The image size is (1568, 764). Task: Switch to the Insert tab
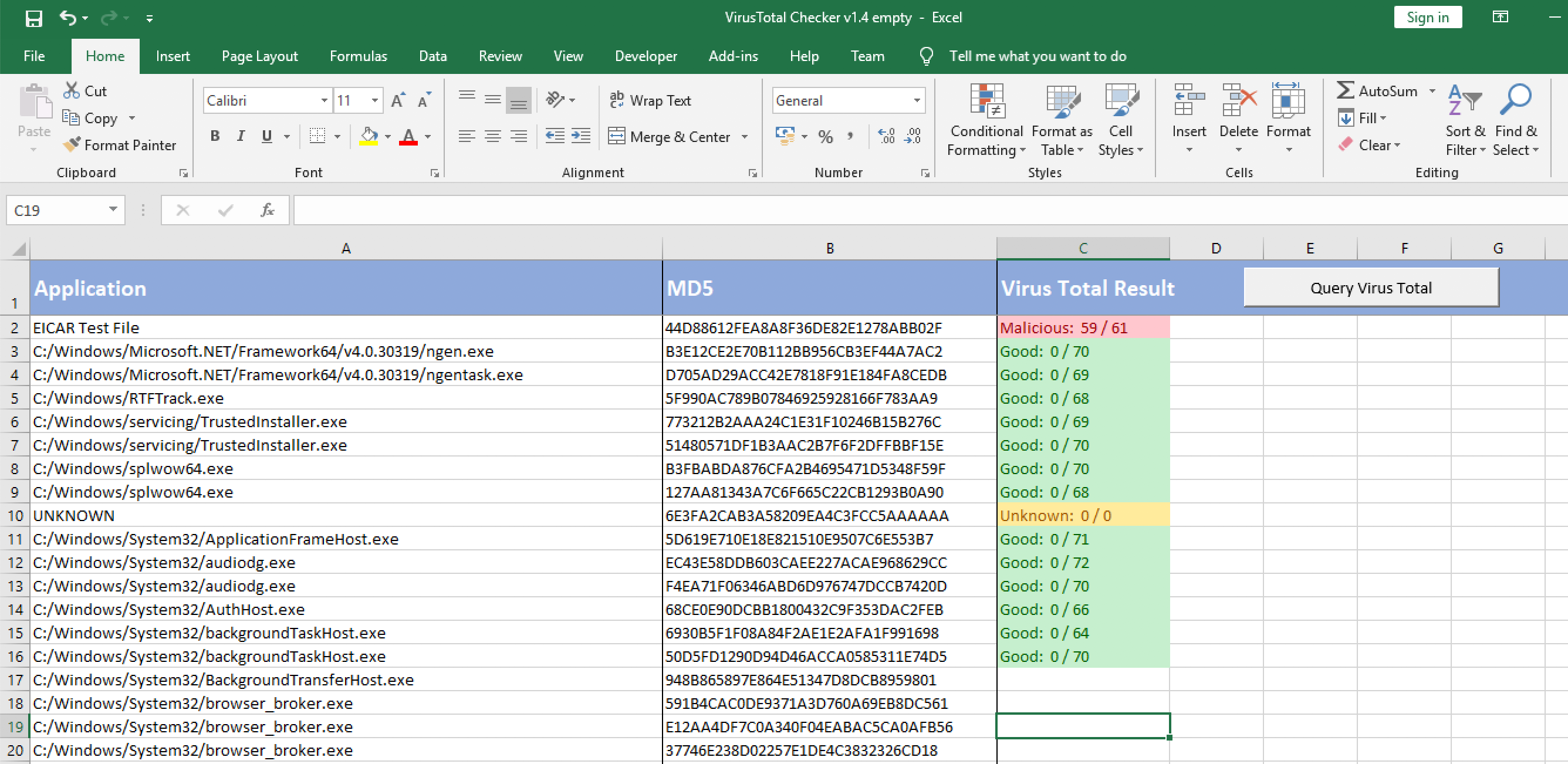pos(173,56)
